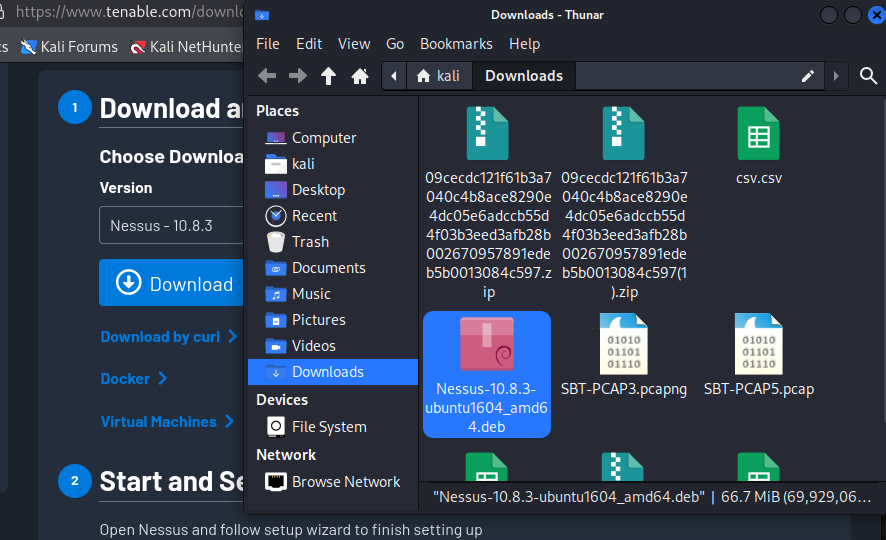
Task: Open Desktop in the Places sidebar
Action: 333,190
